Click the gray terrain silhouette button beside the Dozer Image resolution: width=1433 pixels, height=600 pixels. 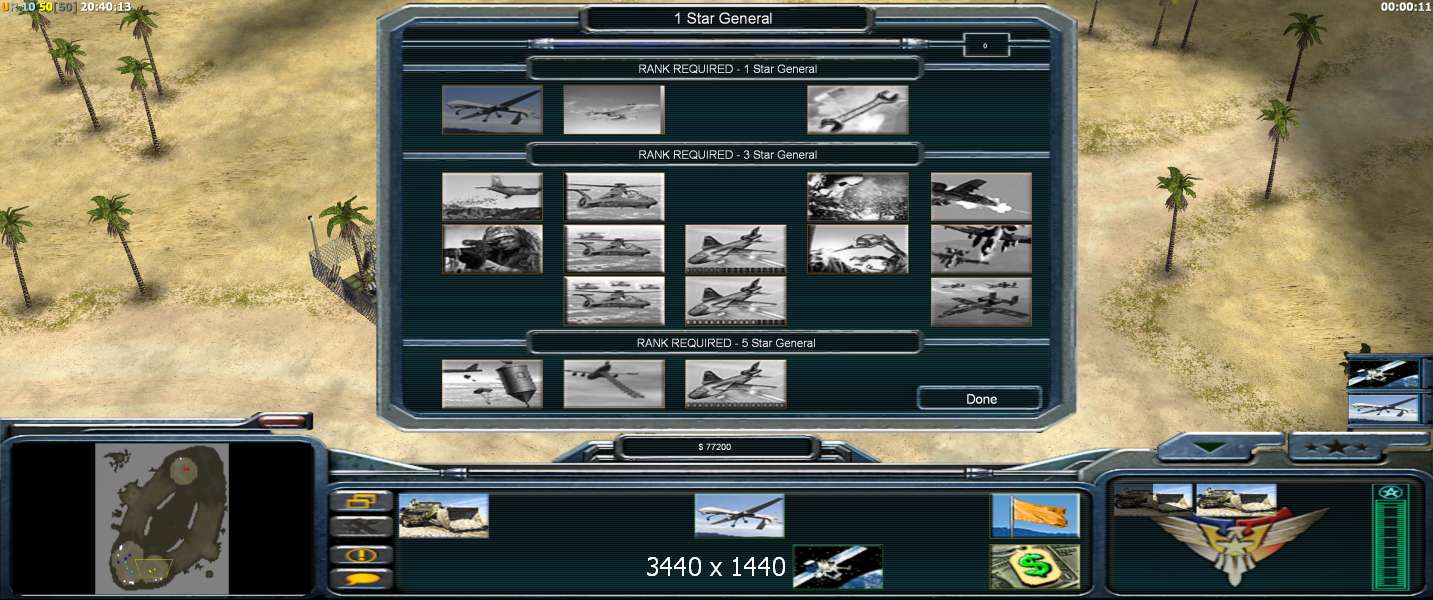(x=361, y=527)
